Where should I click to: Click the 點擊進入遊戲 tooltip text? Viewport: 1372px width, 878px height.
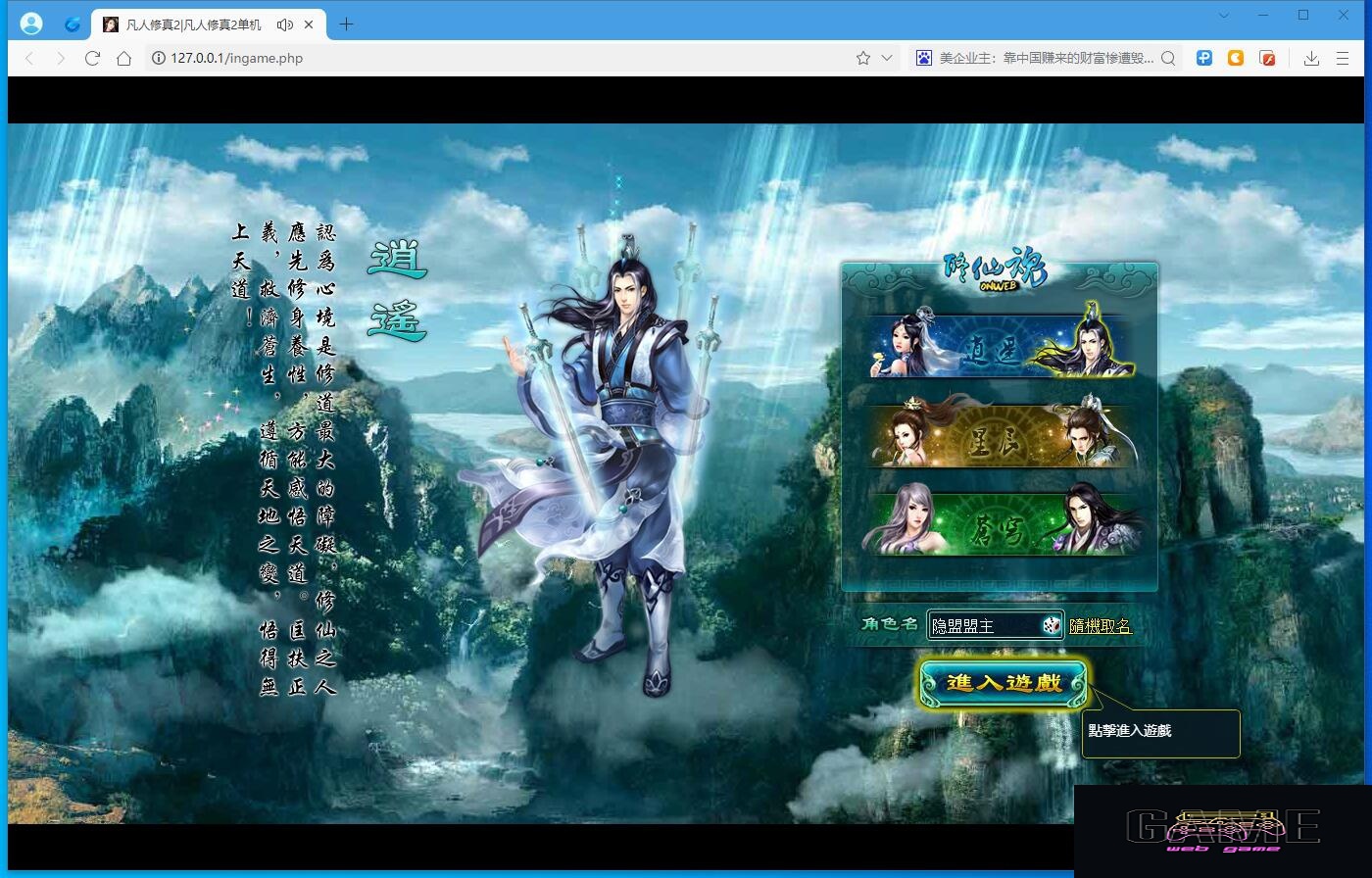pyautogui.click(x=1130, y=731)
